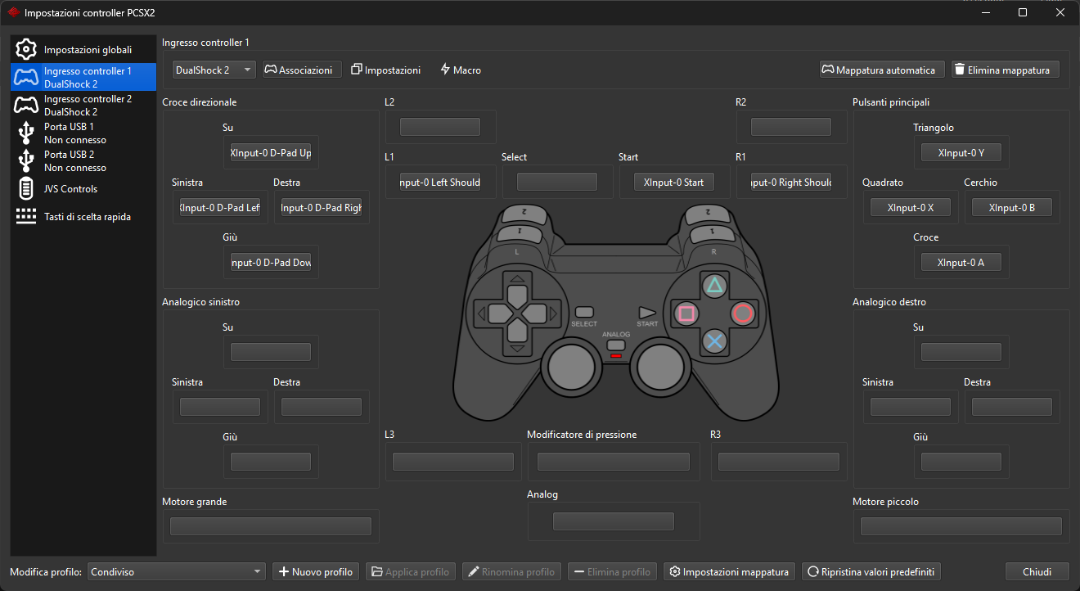Open Impostazioni mappatura
1080x591 pixels.
(x=729, y=572)
